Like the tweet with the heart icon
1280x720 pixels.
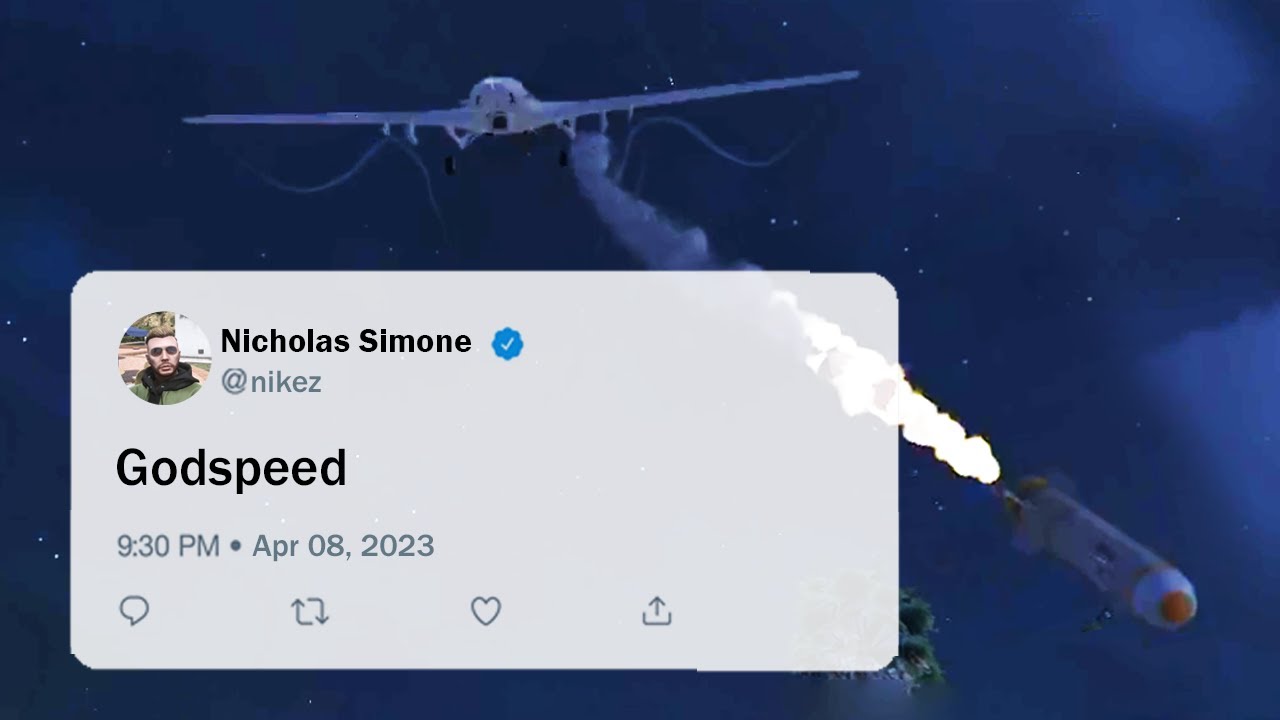[x=486, y=611]
